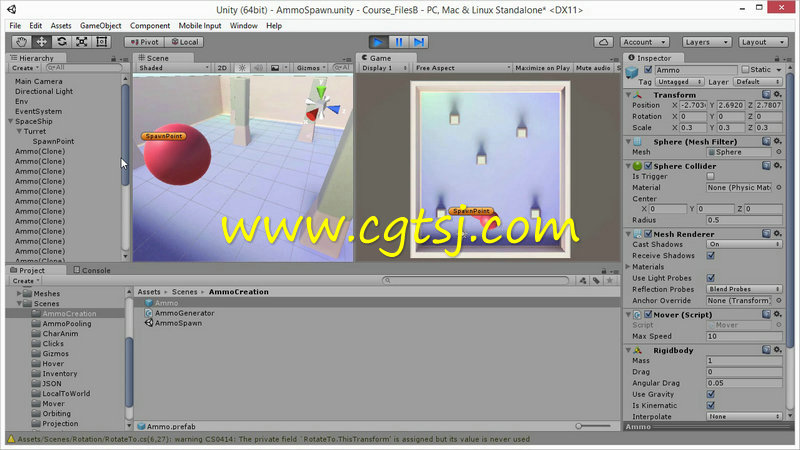Toggle the Local button
The width and height of the screenshot is (800, 450).
pyautogui.click(x=184, y=42)
